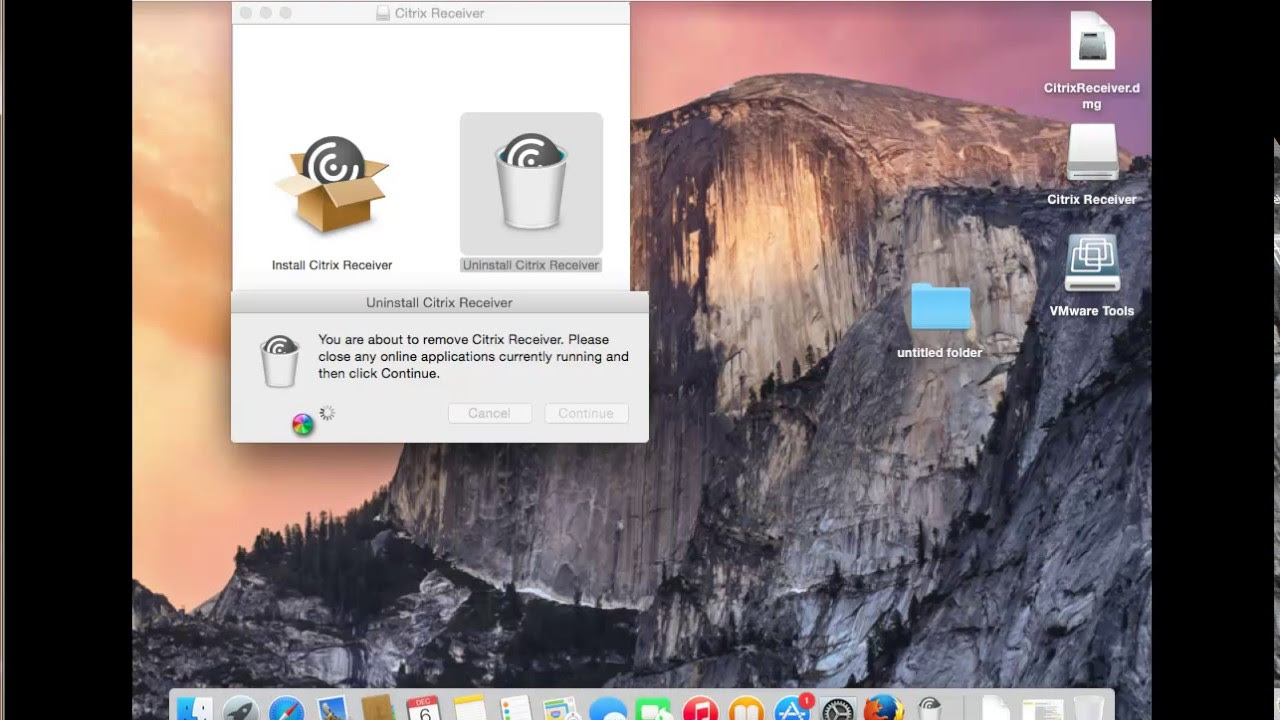Click the 'Citrix Receiver' window title
This screenshot has width=1280, height=720.
coord(440,13)
